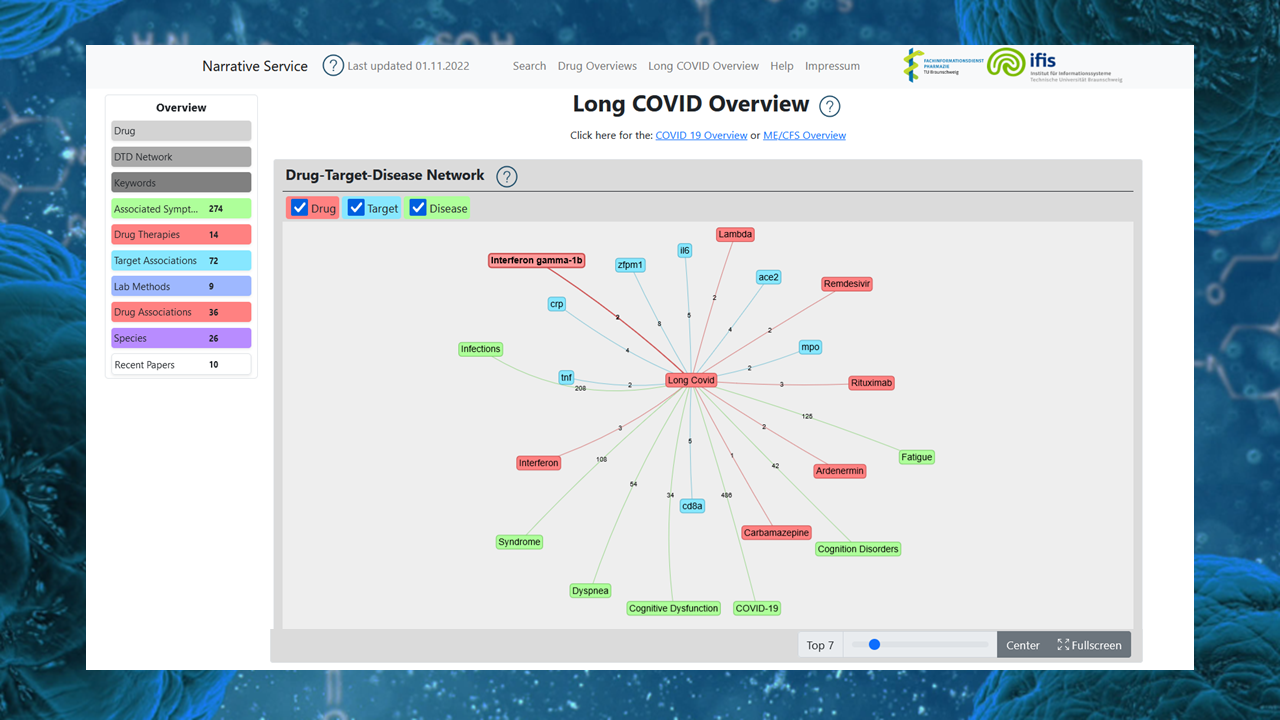1280x720 pixels.
Task: Disable the Disease checkbox filter
Action: coord(418,208)
